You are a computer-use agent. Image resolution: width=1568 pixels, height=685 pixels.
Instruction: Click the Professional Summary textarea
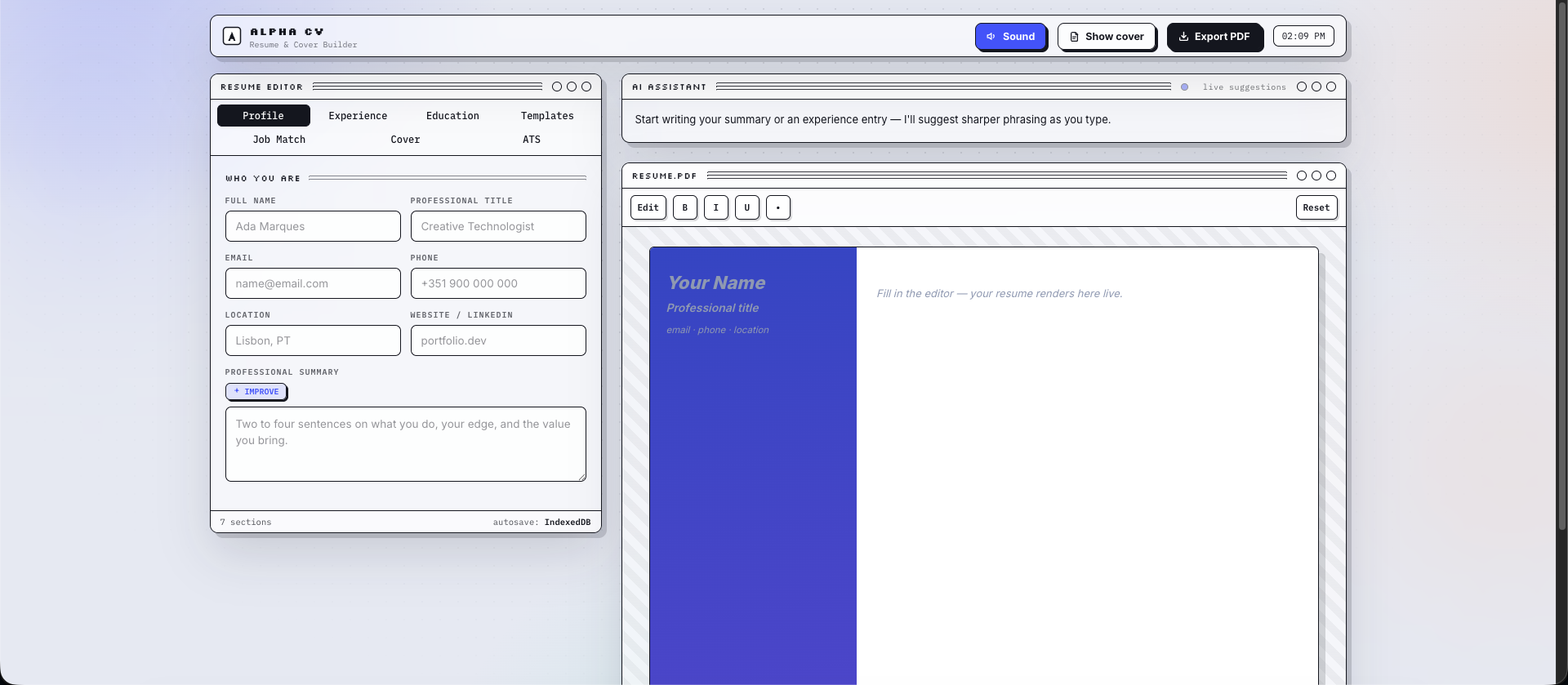[406, 444]
